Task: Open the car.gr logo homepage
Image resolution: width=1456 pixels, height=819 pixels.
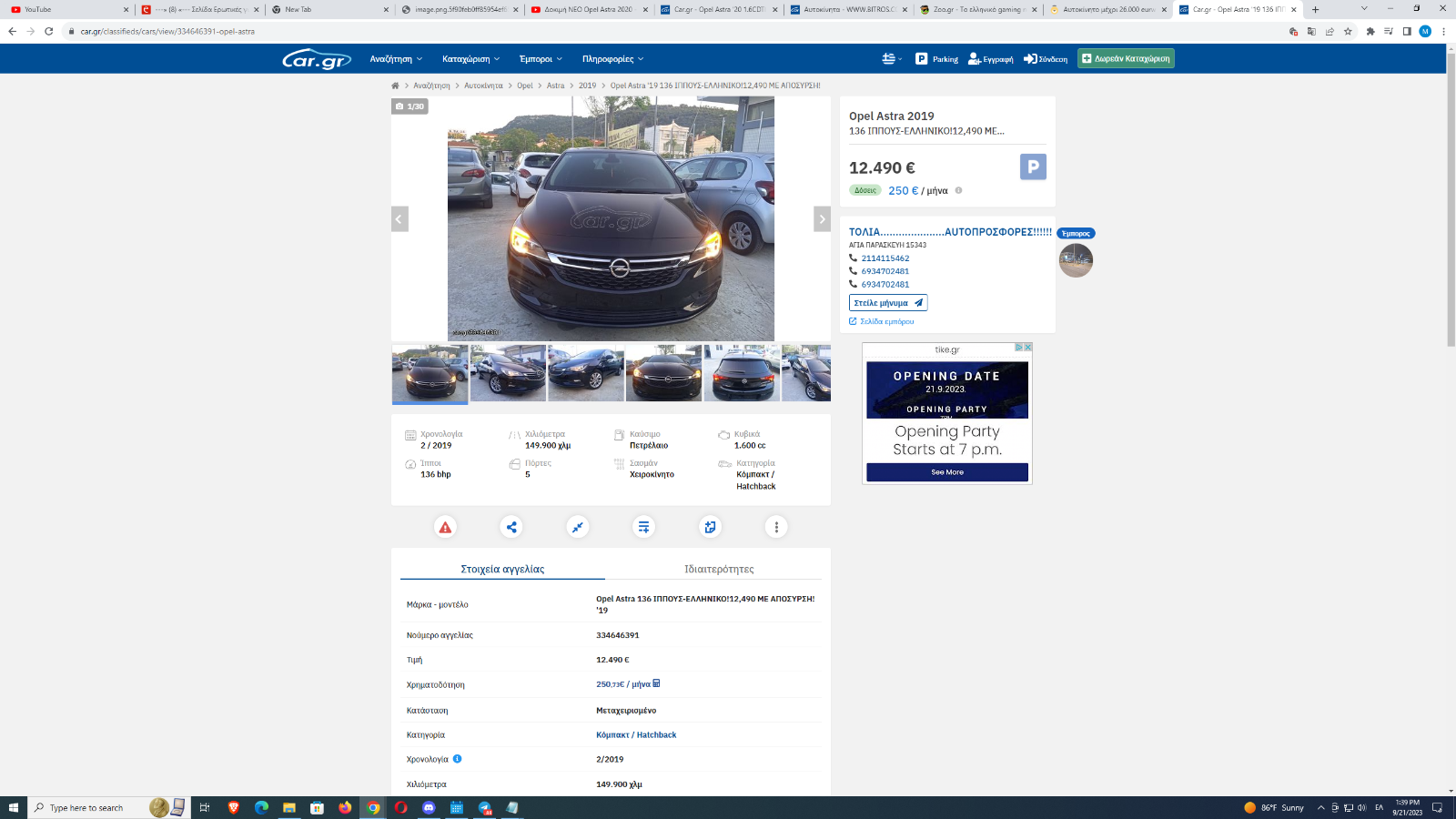Action: pos(317,59)
